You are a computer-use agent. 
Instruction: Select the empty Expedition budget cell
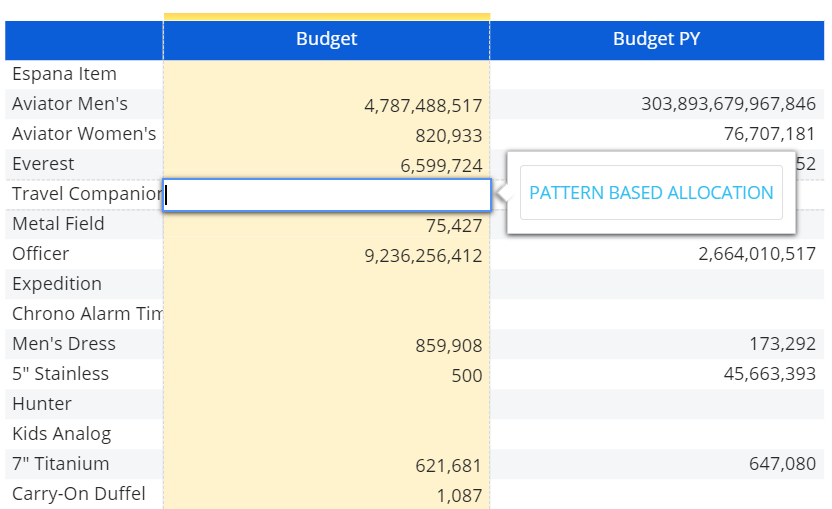click(x=326, y=284)
